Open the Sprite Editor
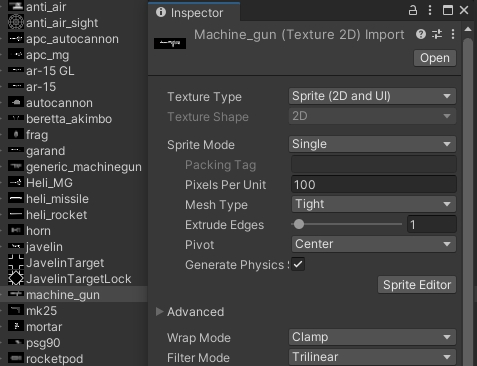This screenshot has height=366, width=477. [417, 285]
